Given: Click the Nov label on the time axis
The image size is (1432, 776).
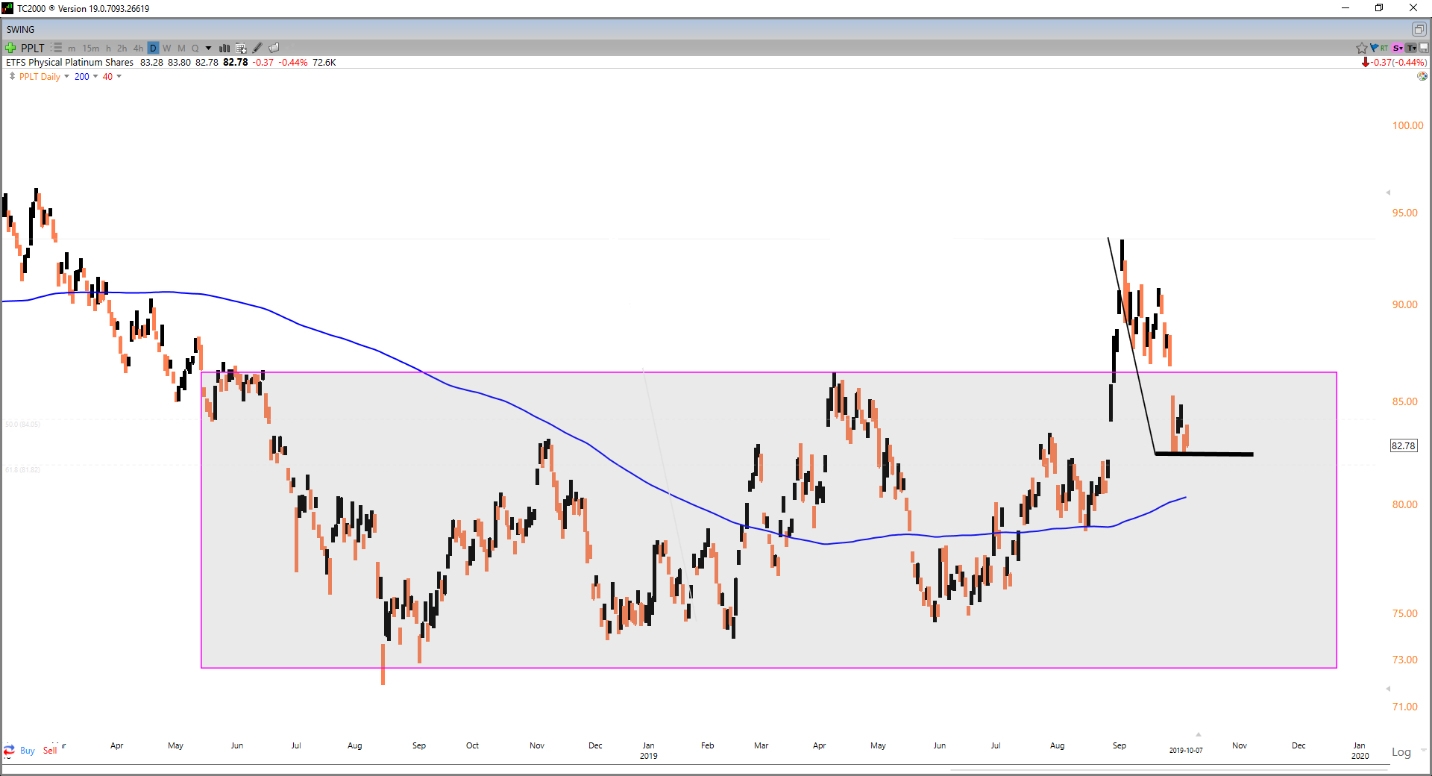Looking at the screenshot, I should [x=1240, y=745].
